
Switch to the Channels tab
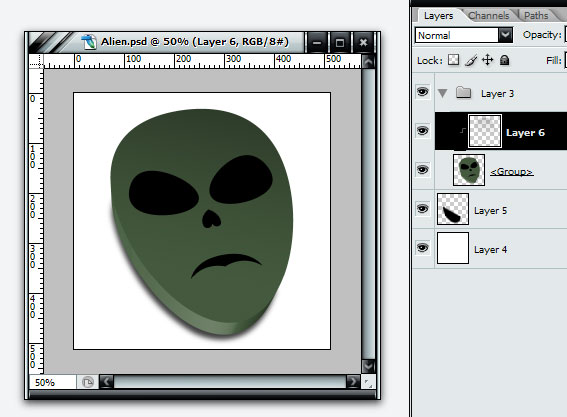489,16
